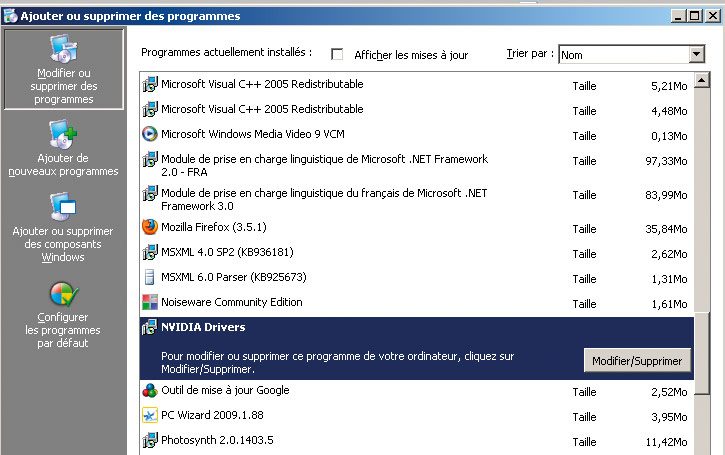Click the Modifier/Supprimer button

tap(637, 361)
